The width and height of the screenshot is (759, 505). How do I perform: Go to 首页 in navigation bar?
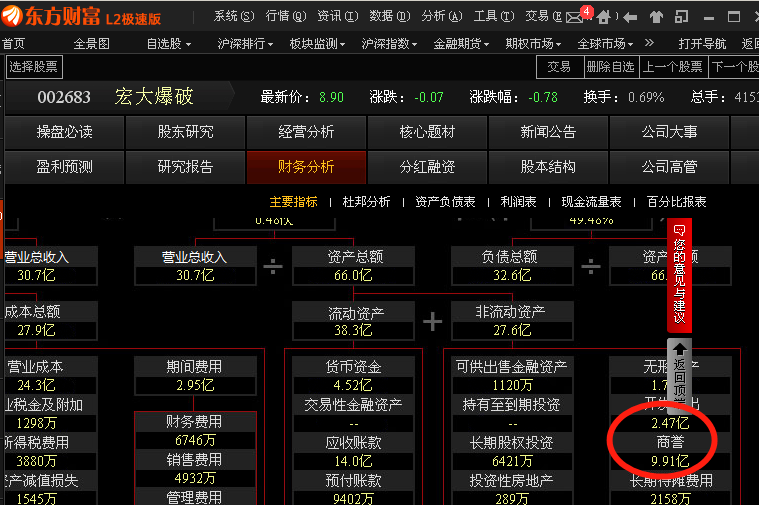[x=13, y=44]
